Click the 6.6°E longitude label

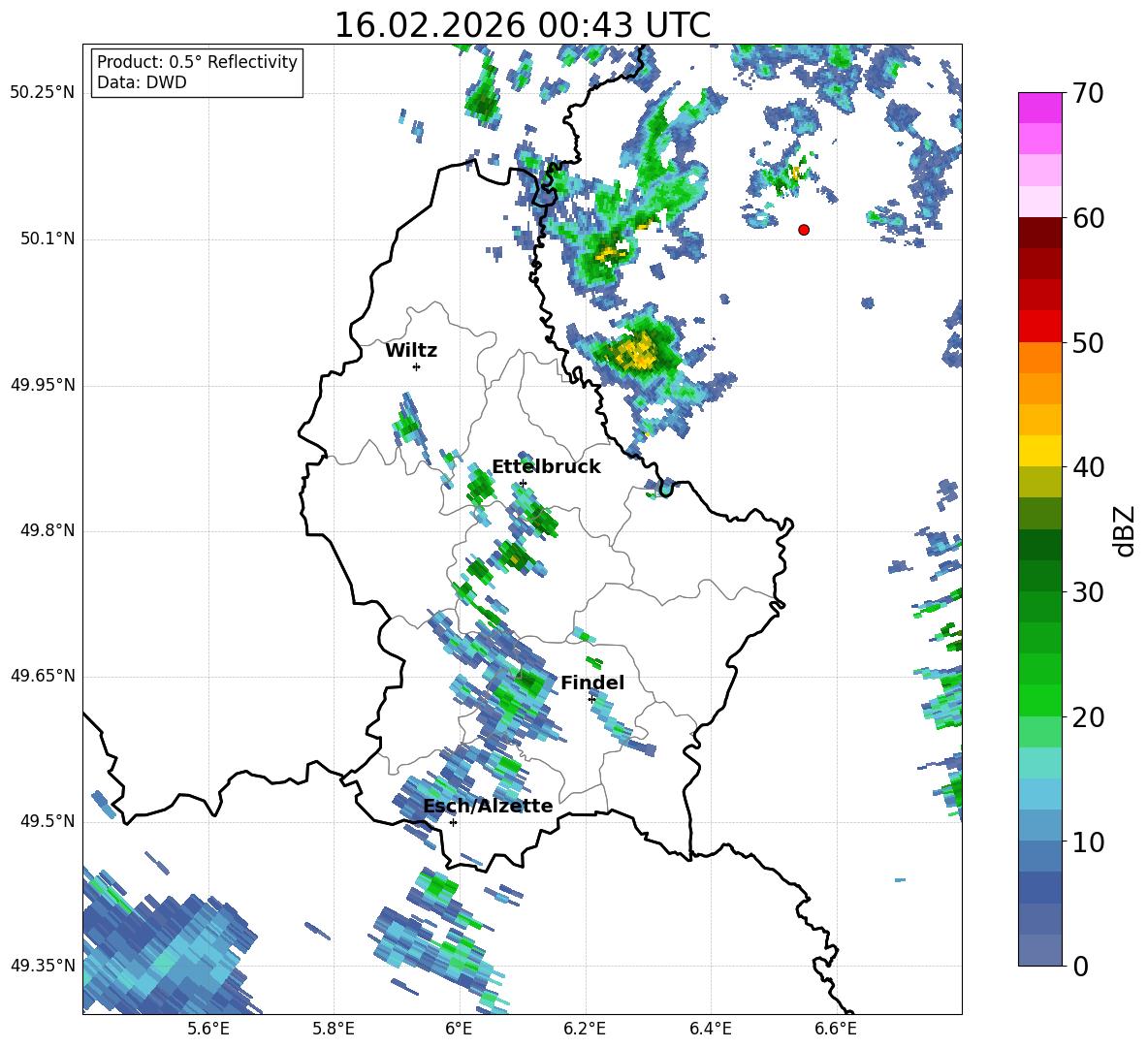click(836, 1029)
